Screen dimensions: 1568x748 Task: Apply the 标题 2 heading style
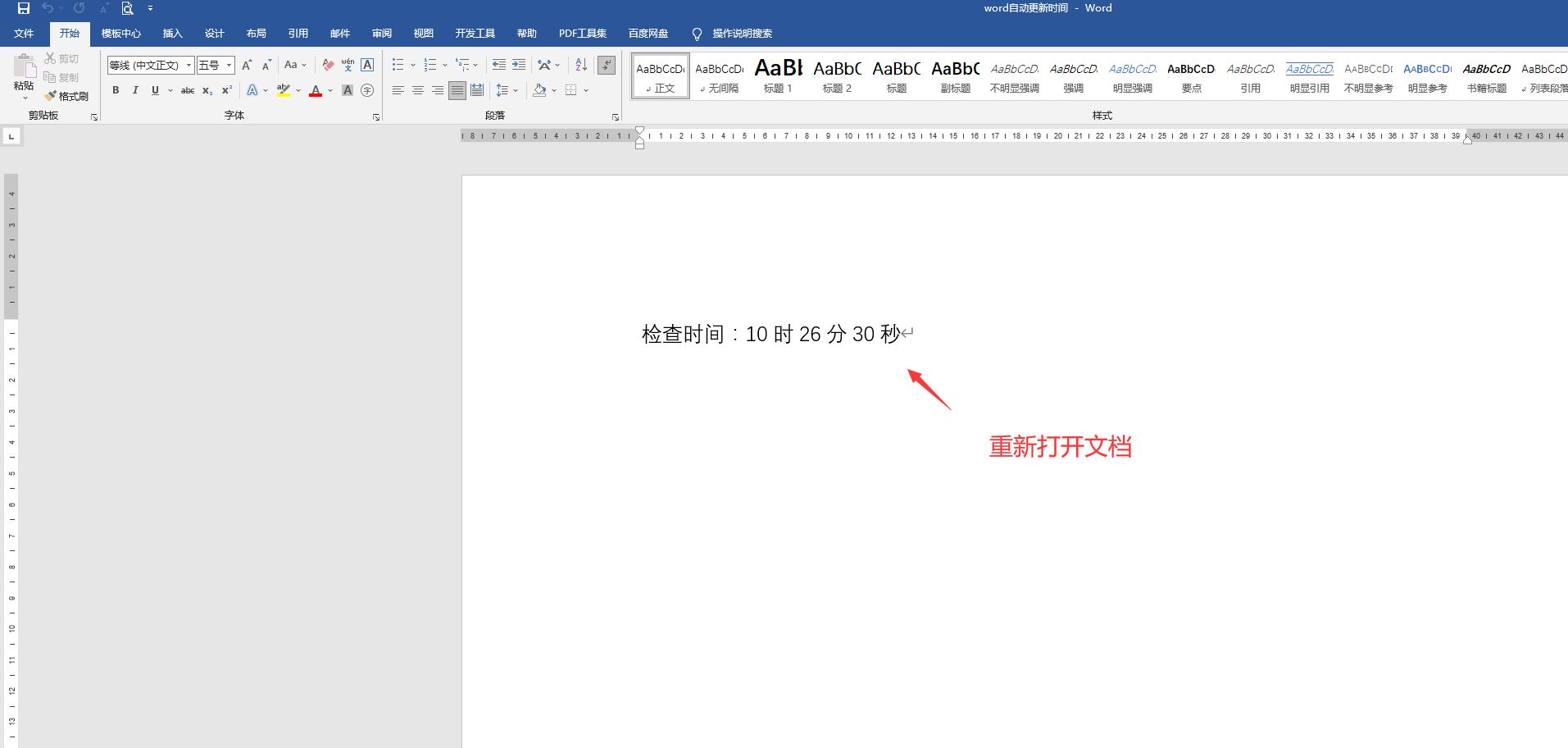[837, 76]
